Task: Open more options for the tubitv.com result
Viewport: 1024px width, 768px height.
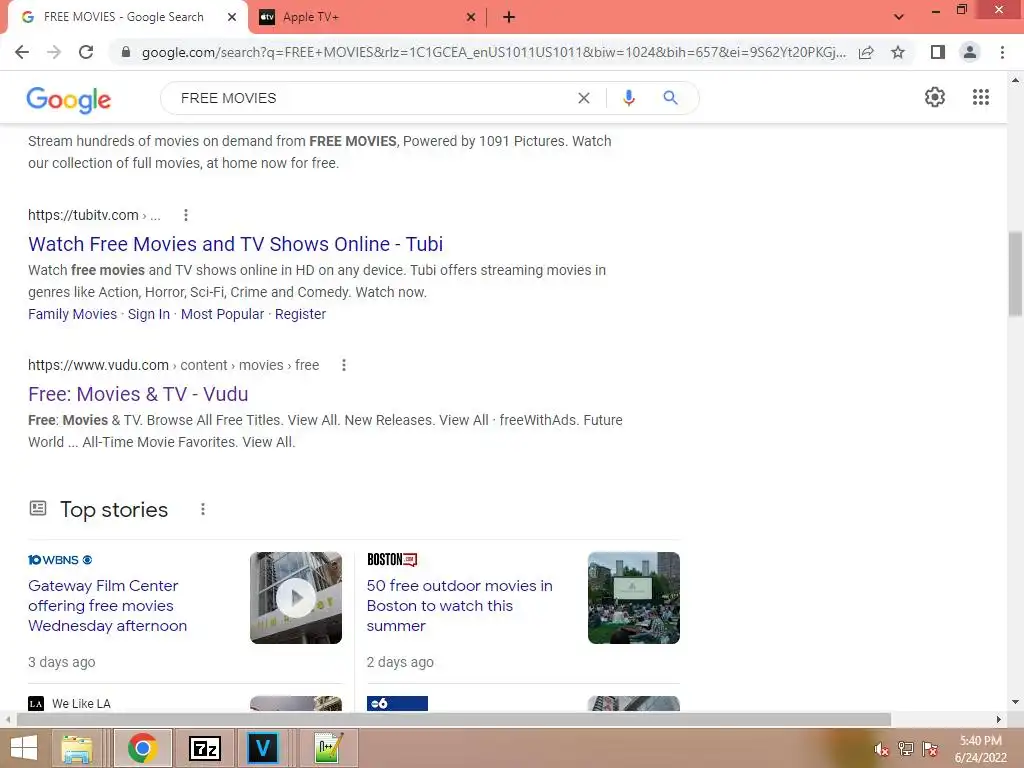Action: pos(186,215)
